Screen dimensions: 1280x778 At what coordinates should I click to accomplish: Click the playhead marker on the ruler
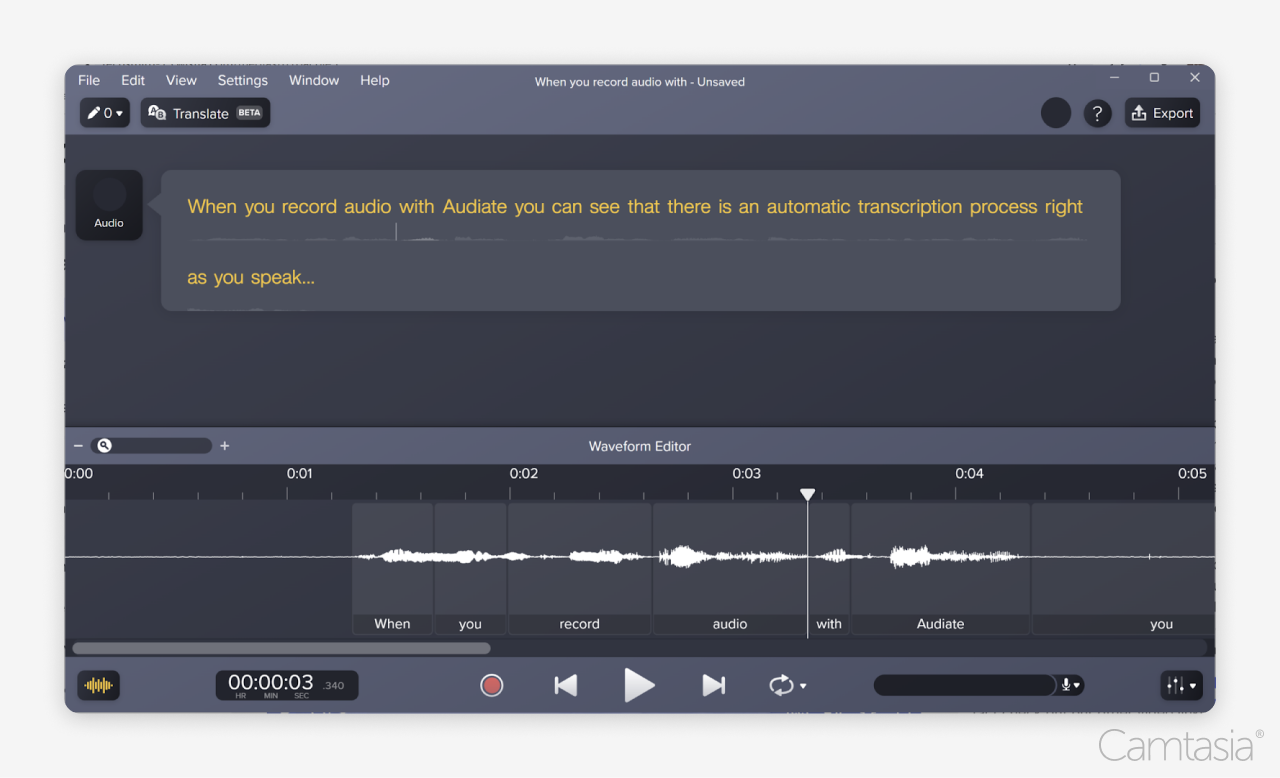[808, 495]
